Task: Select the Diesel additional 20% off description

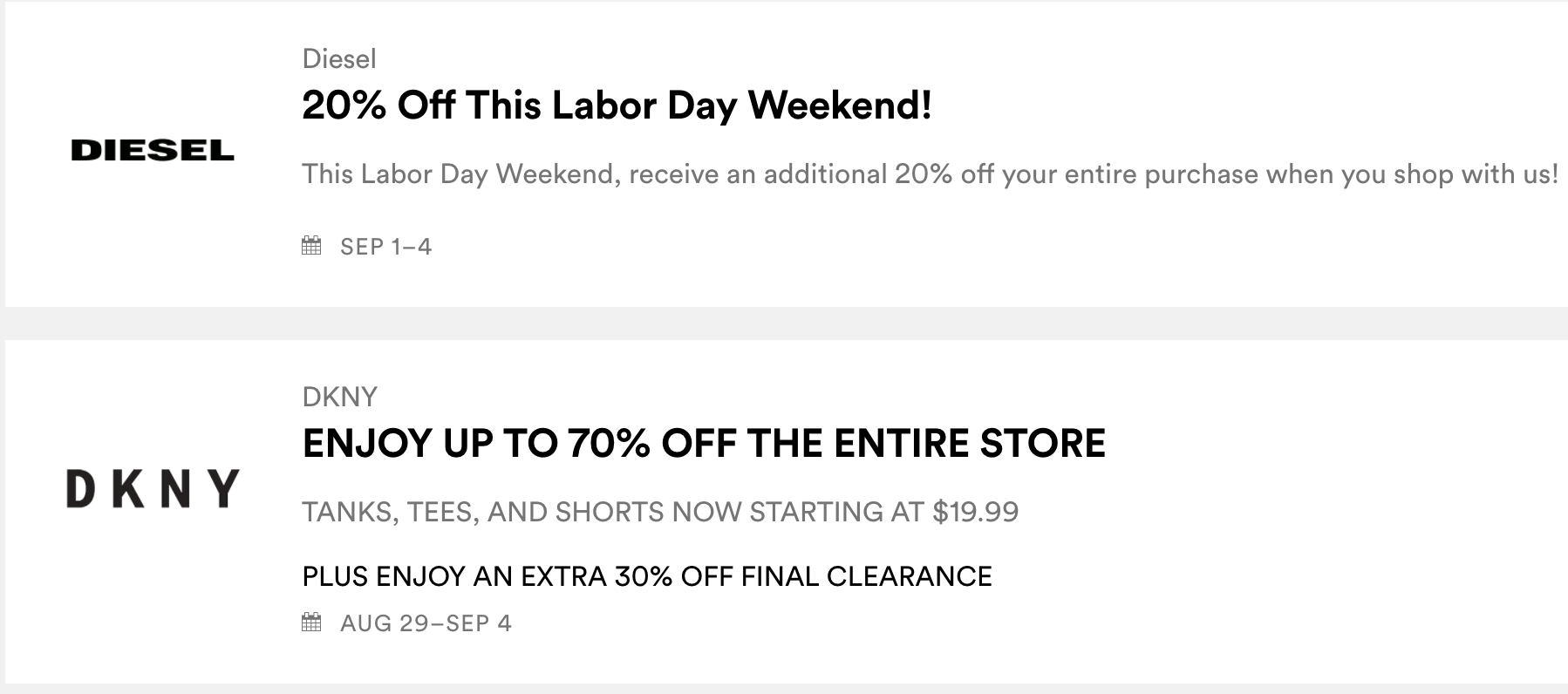Action: tap(930, 174)
